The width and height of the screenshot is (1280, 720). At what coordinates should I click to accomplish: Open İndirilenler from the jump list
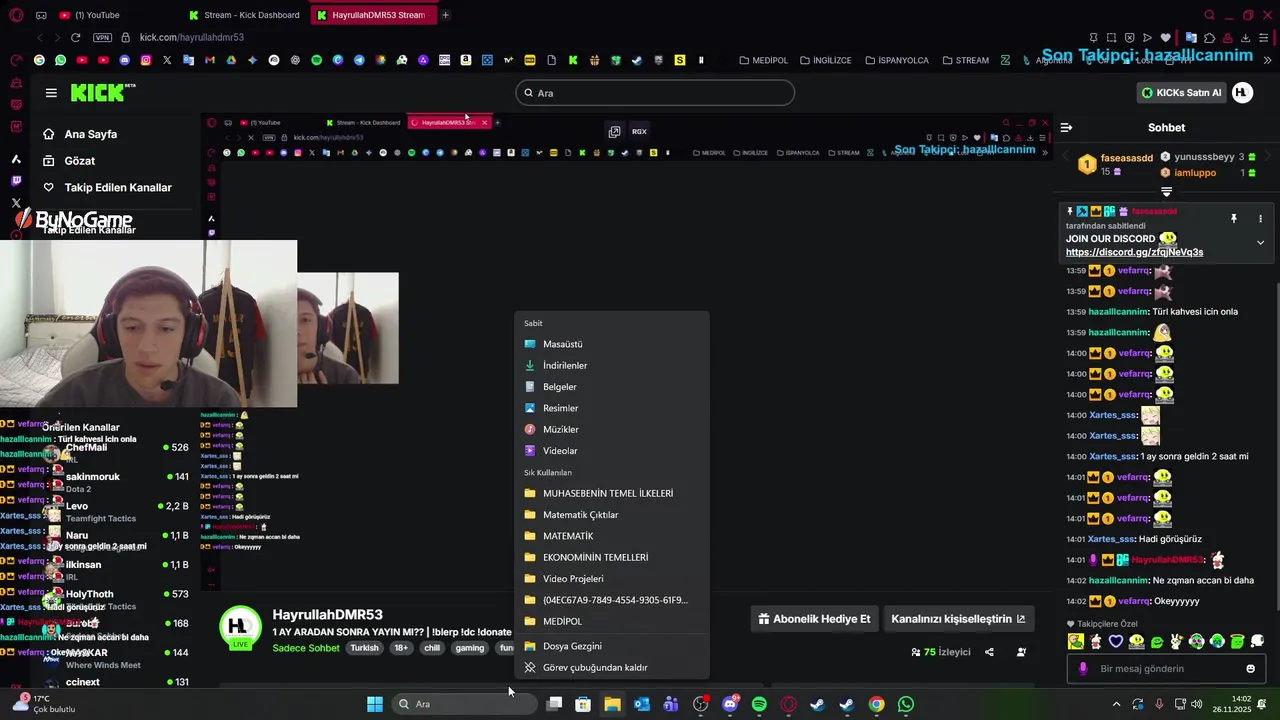tap(612, 366)
